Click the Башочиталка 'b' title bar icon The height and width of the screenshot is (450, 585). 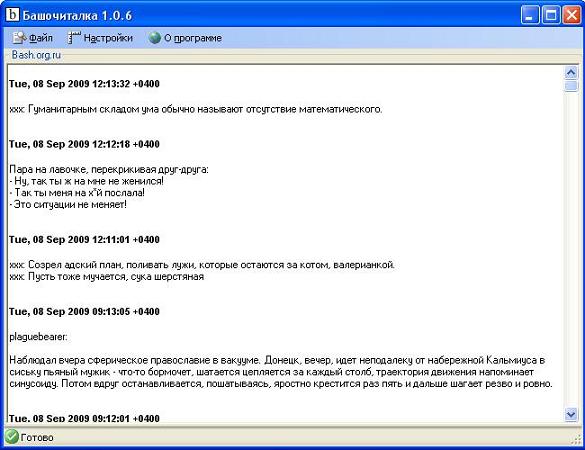(12, 15)
